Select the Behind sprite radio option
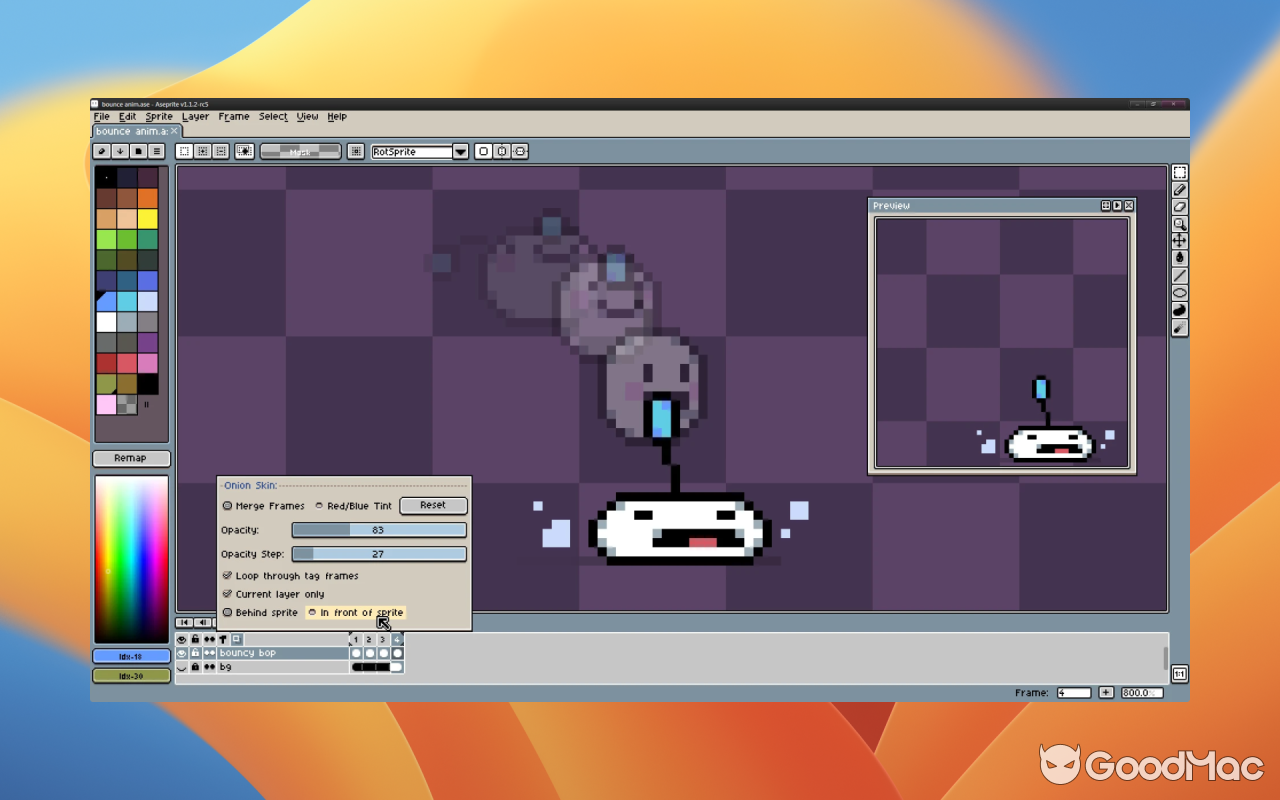 pyautogui.click(x=228, y=612)
